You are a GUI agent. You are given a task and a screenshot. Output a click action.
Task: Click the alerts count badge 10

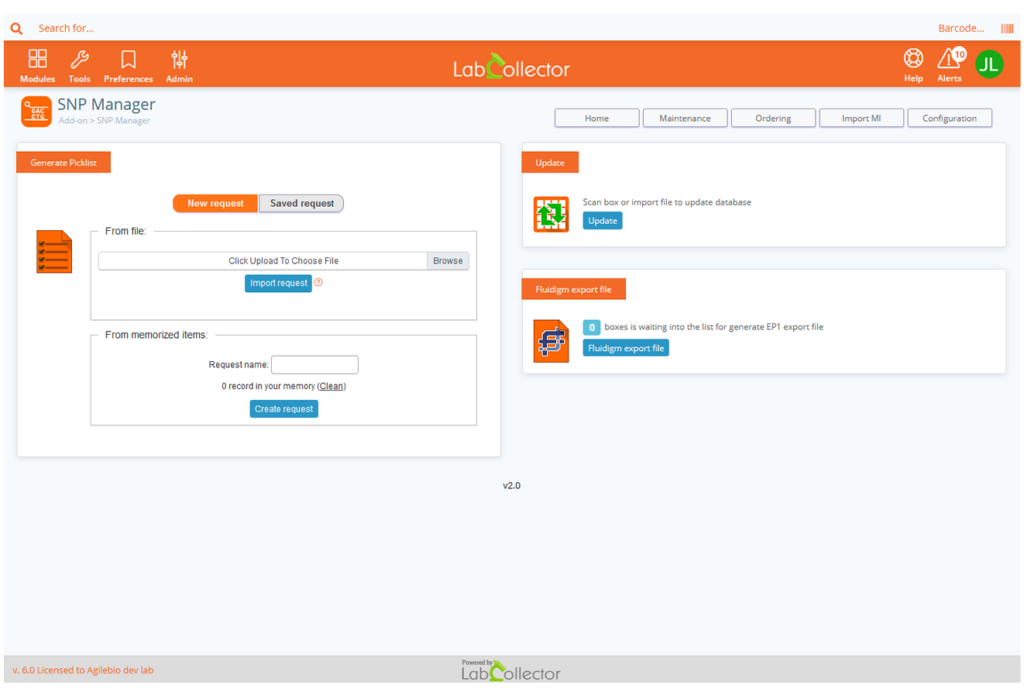point(958,54)
